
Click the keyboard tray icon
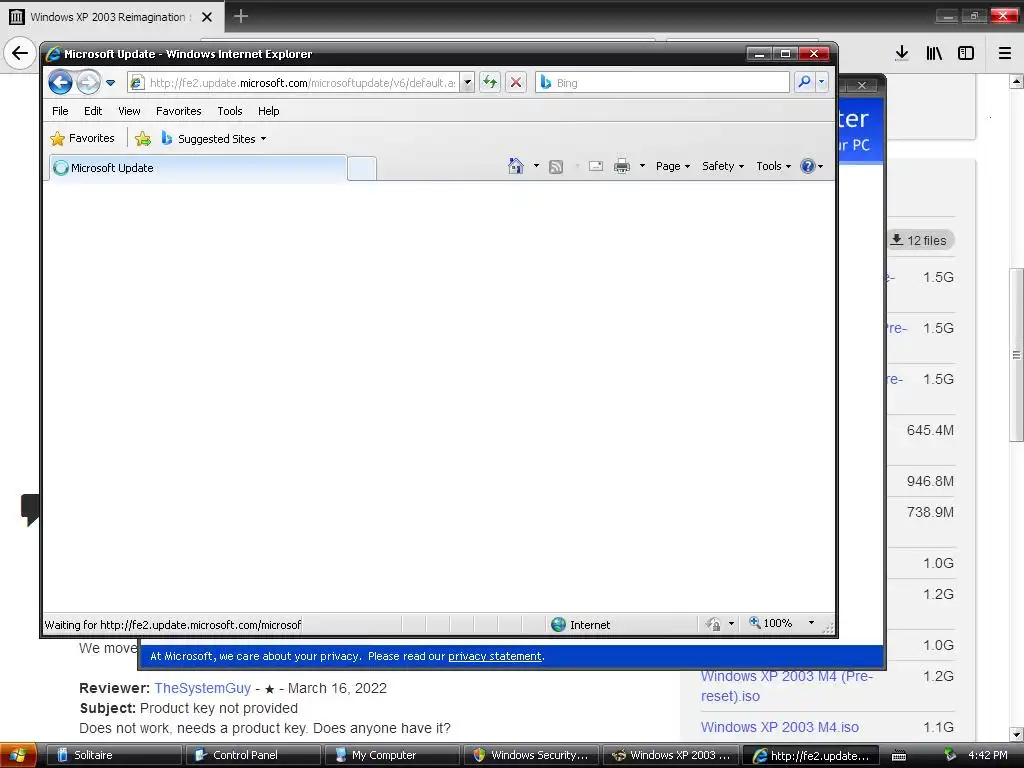coord(899,756)
